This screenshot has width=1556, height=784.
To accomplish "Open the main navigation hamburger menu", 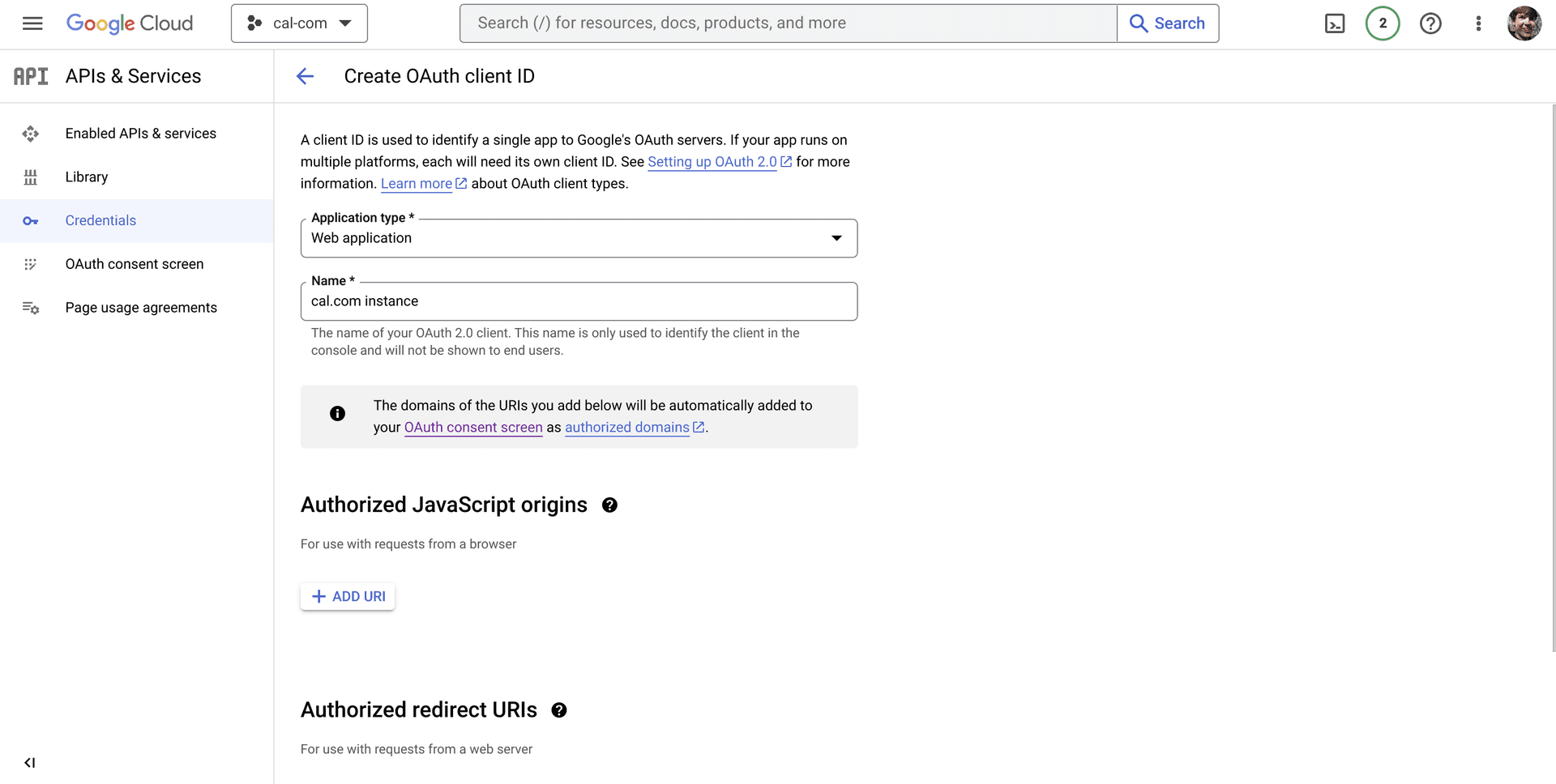I will coord(32,23).
